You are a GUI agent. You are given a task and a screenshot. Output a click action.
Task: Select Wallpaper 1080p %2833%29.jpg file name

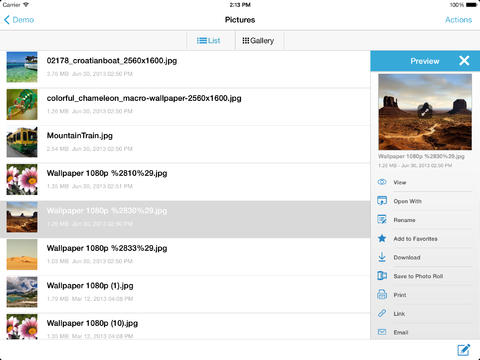(x=107, y=248)
